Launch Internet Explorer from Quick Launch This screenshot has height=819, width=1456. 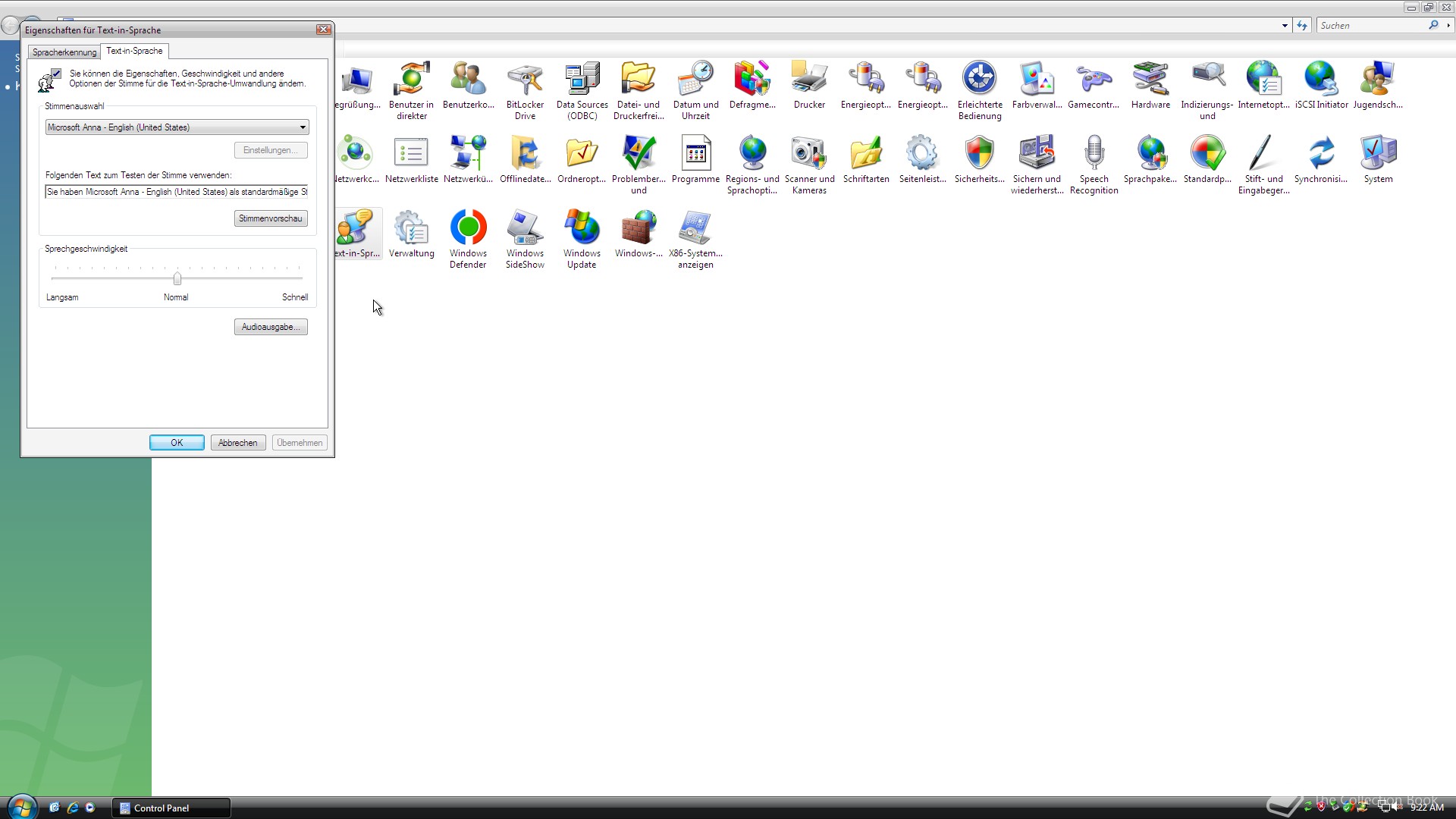[73, 808]
